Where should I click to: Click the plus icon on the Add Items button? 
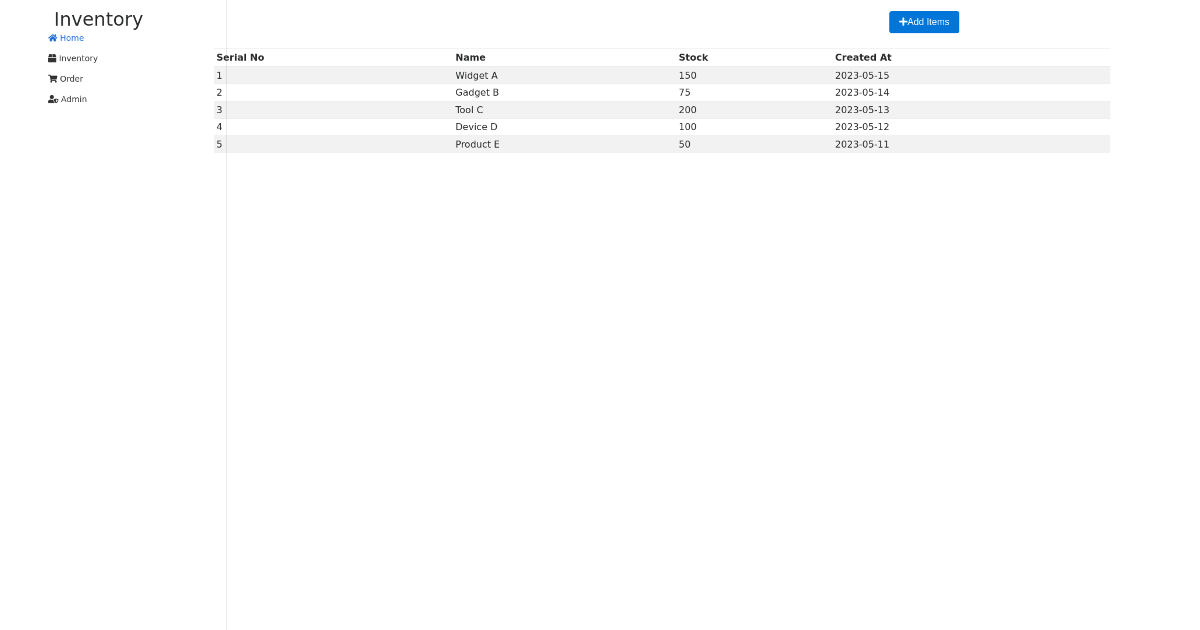coord(903,21)
